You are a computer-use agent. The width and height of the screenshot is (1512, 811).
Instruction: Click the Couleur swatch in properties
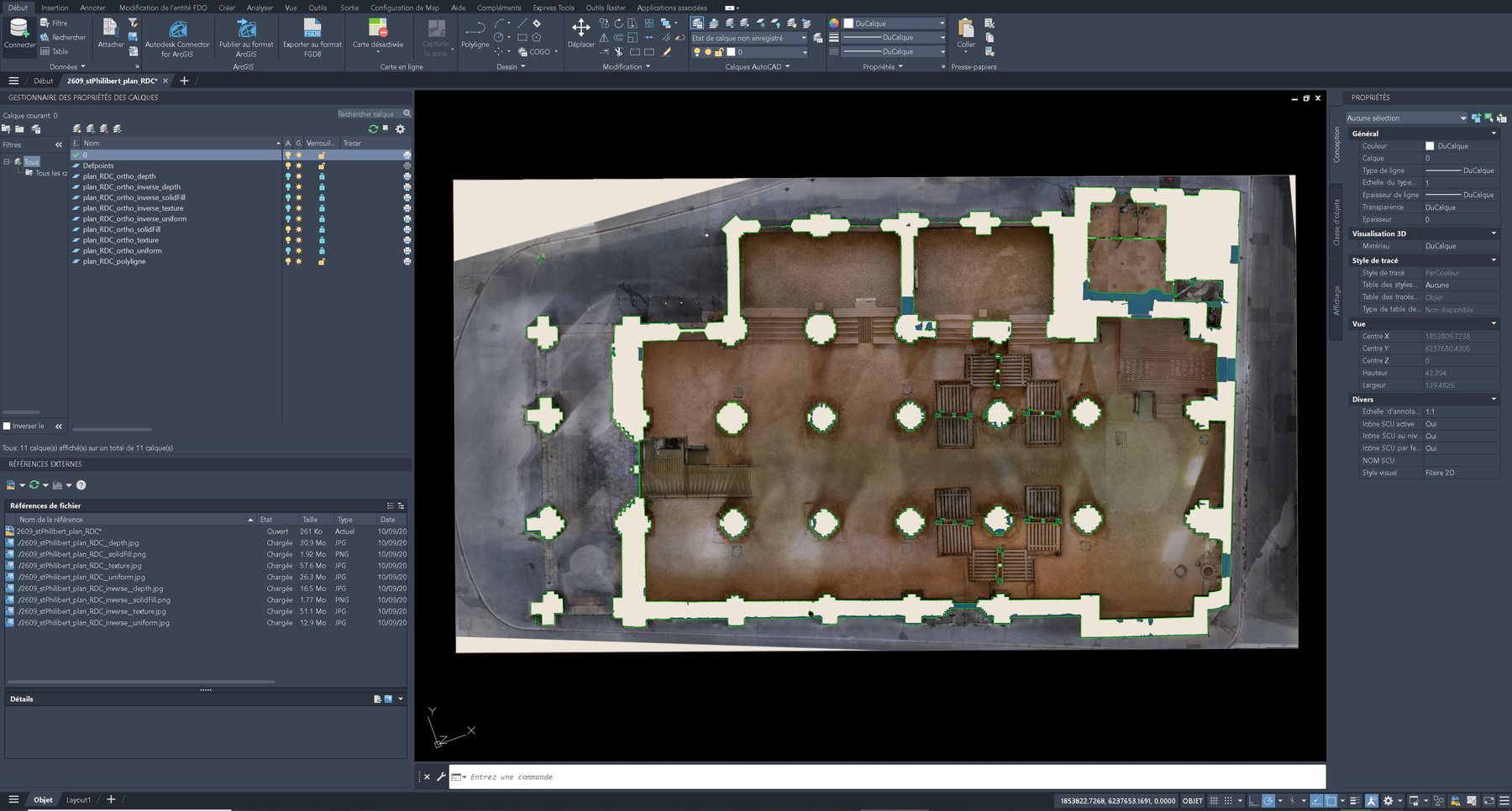[x=1430, y=146]
